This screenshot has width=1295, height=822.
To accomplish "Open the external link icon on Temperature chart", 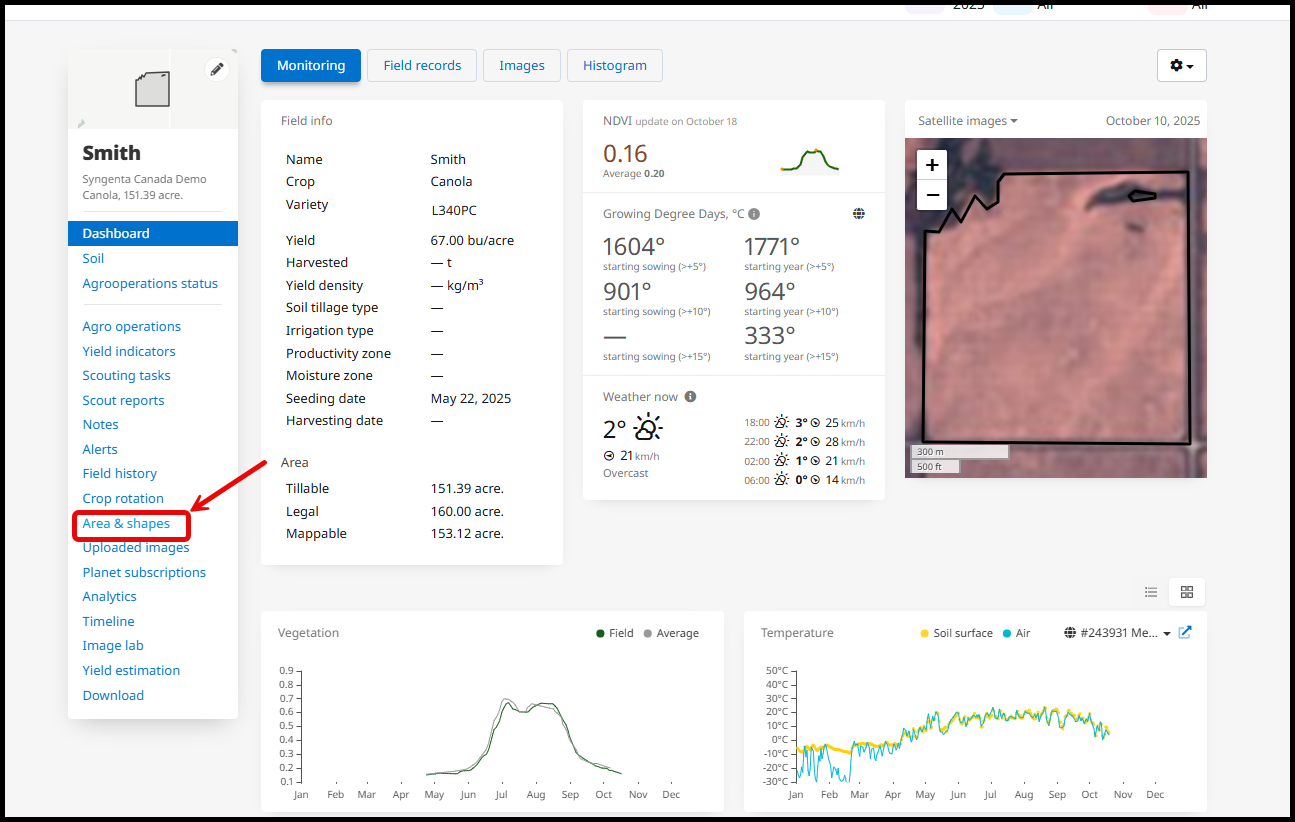I will [x=1185, y=632].
